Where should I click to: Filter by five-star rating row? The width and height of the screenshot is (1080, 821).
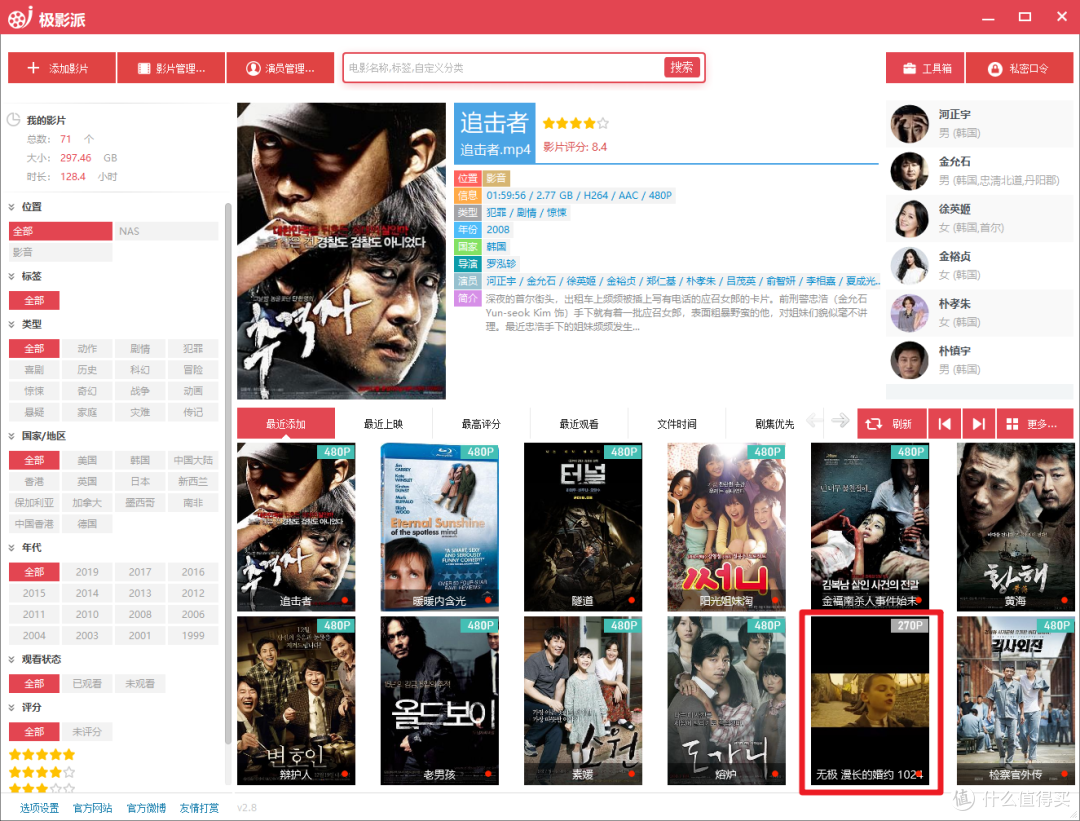click(x=42, y=754)
